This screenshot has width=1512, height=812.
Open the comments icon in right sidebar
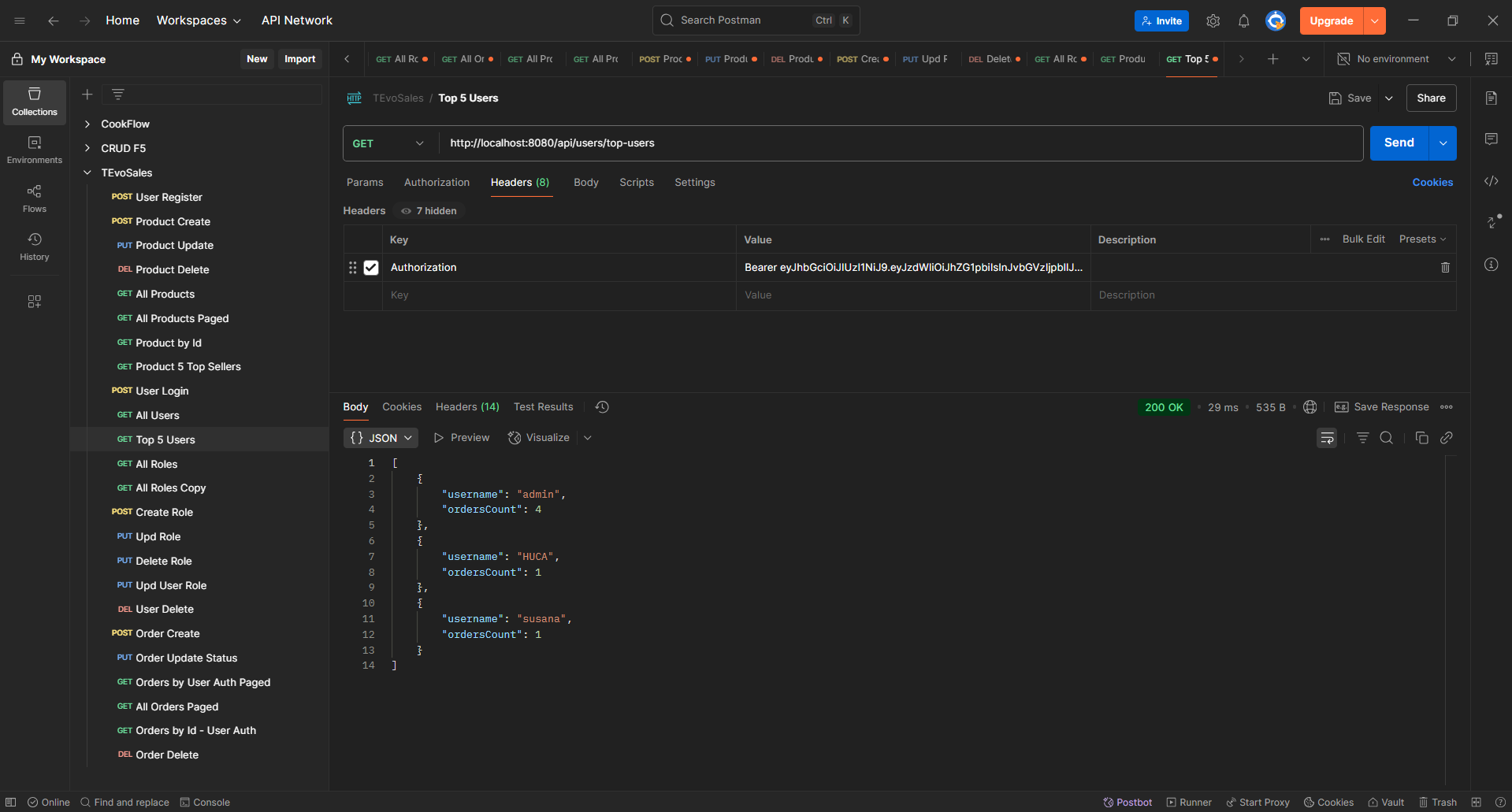pyautogui.click(x=1492, y=139)
